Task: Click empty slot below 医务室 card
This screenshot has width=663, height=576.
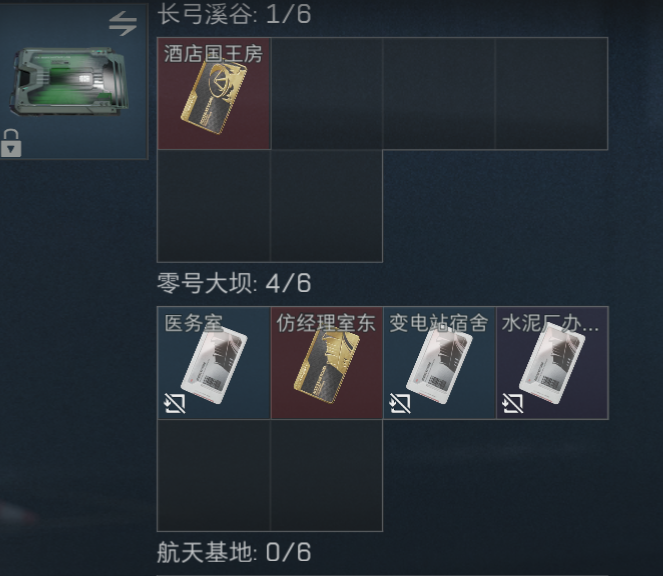Action: click(x=214, y=475)
